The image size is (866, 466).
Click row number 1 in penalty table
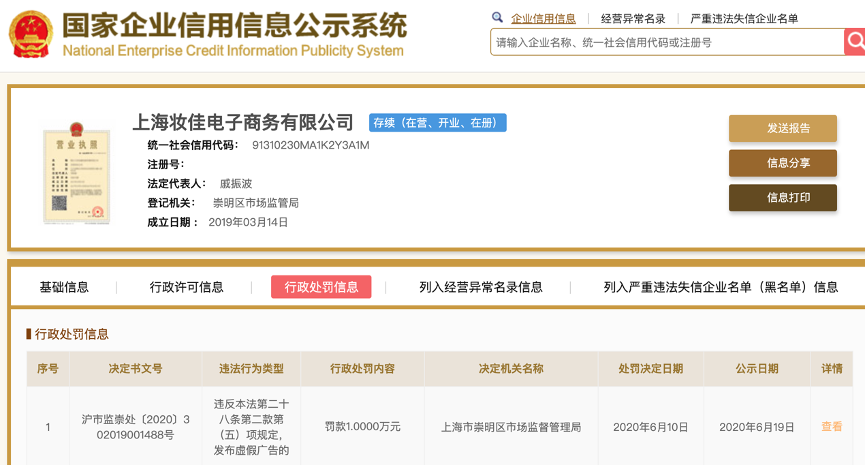(x=48, y=427)
